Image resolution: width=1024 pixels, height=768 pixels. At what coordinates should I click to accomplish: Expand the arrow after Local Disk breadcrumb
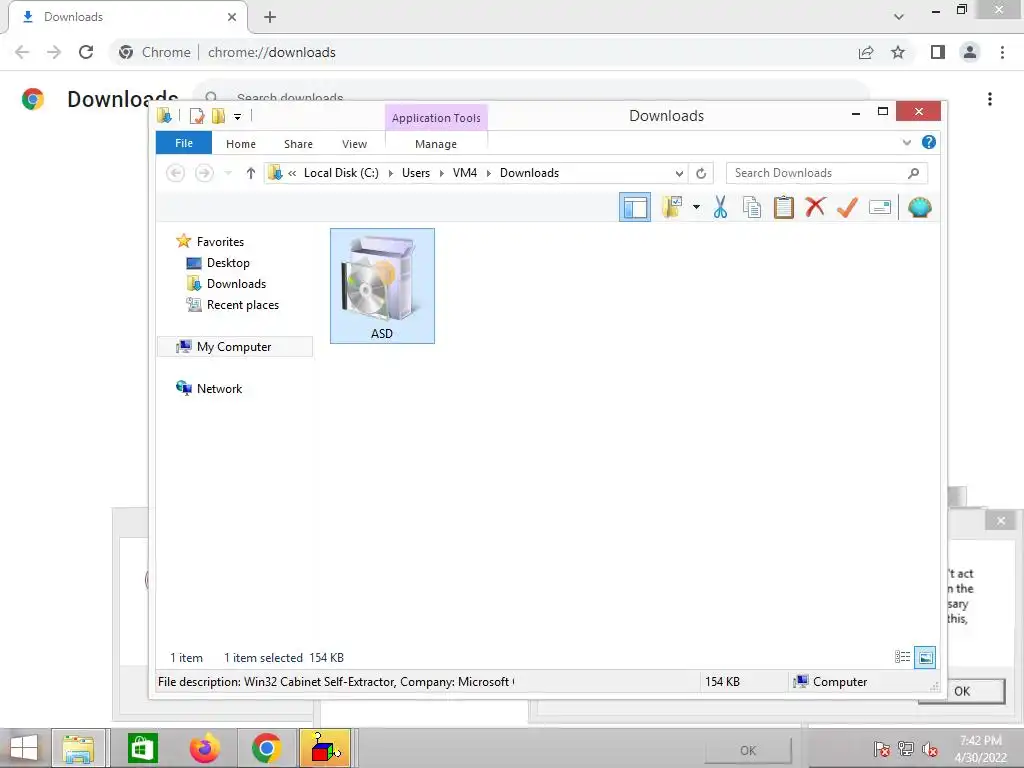[x=391, y=173]
